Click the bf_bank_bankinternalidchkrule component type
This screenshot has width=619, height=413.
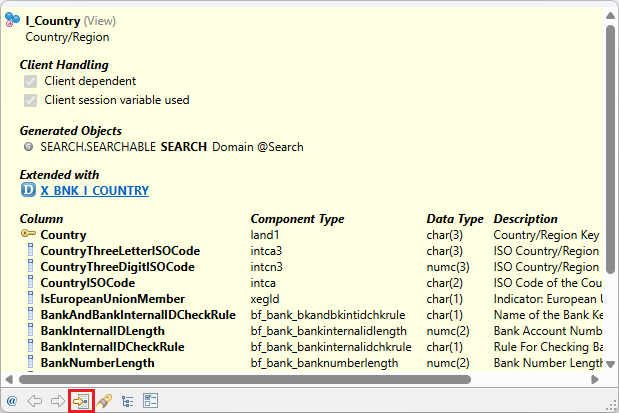331,347
